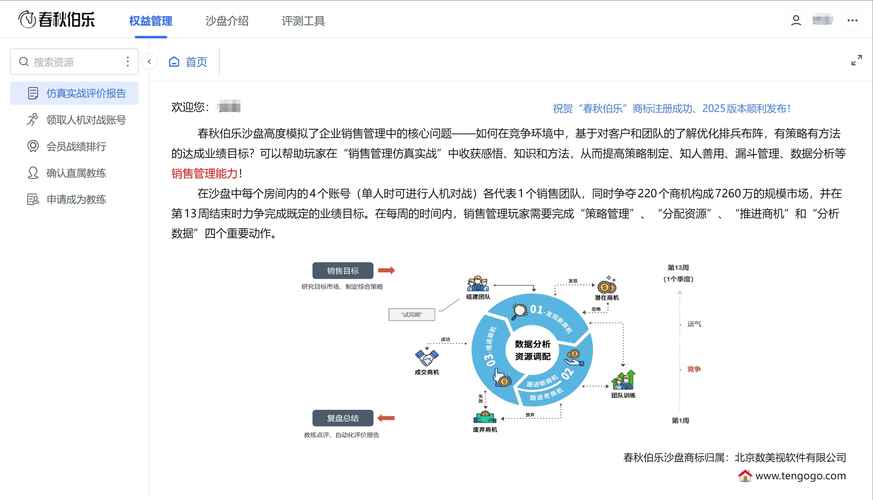Viewport: 873px width, 500px height.
Task: Click the home icon beside 首页
Action: point(174,62)
